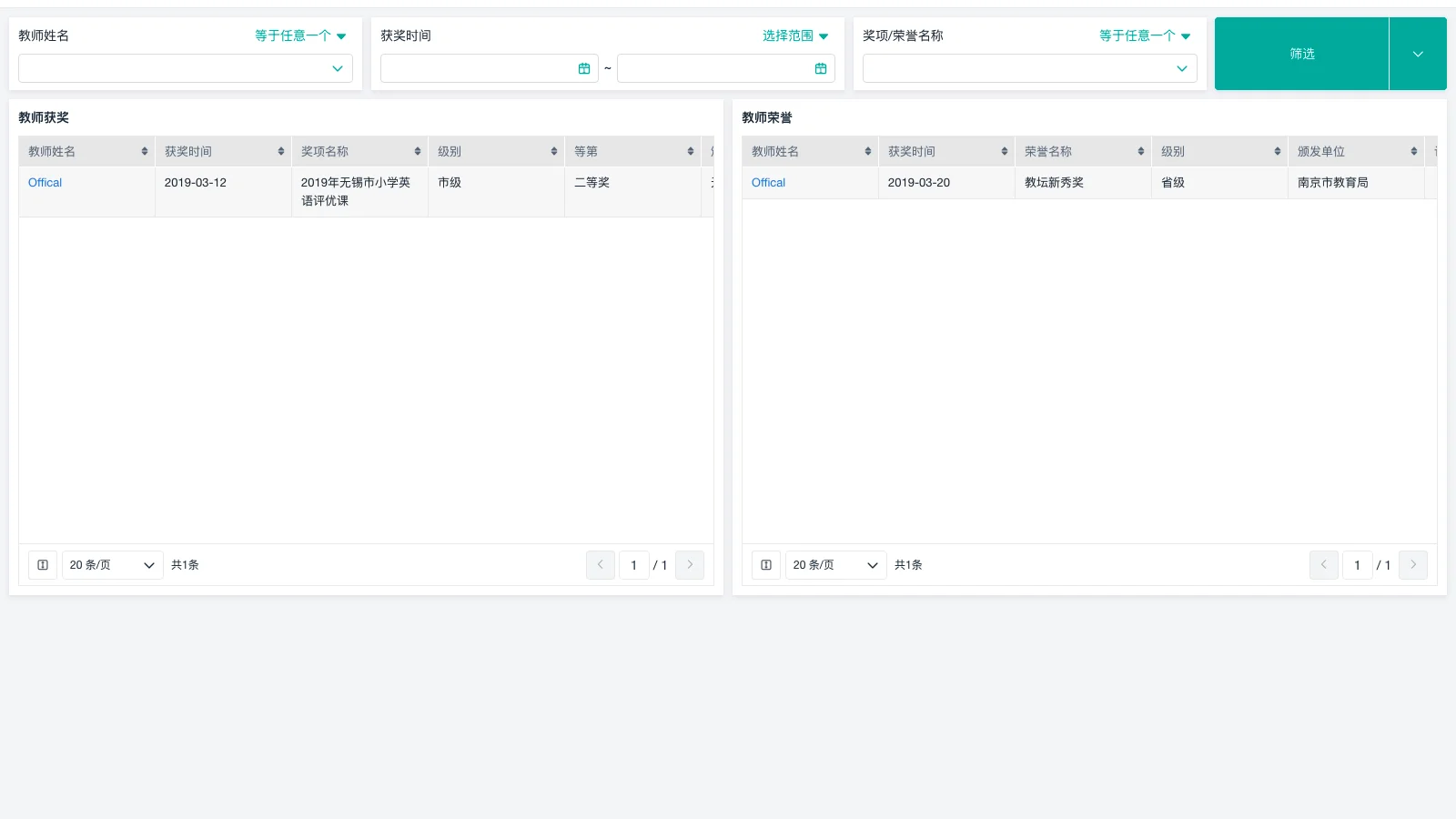Go to next page in 教师获奖 table

(x=690, y=565)
